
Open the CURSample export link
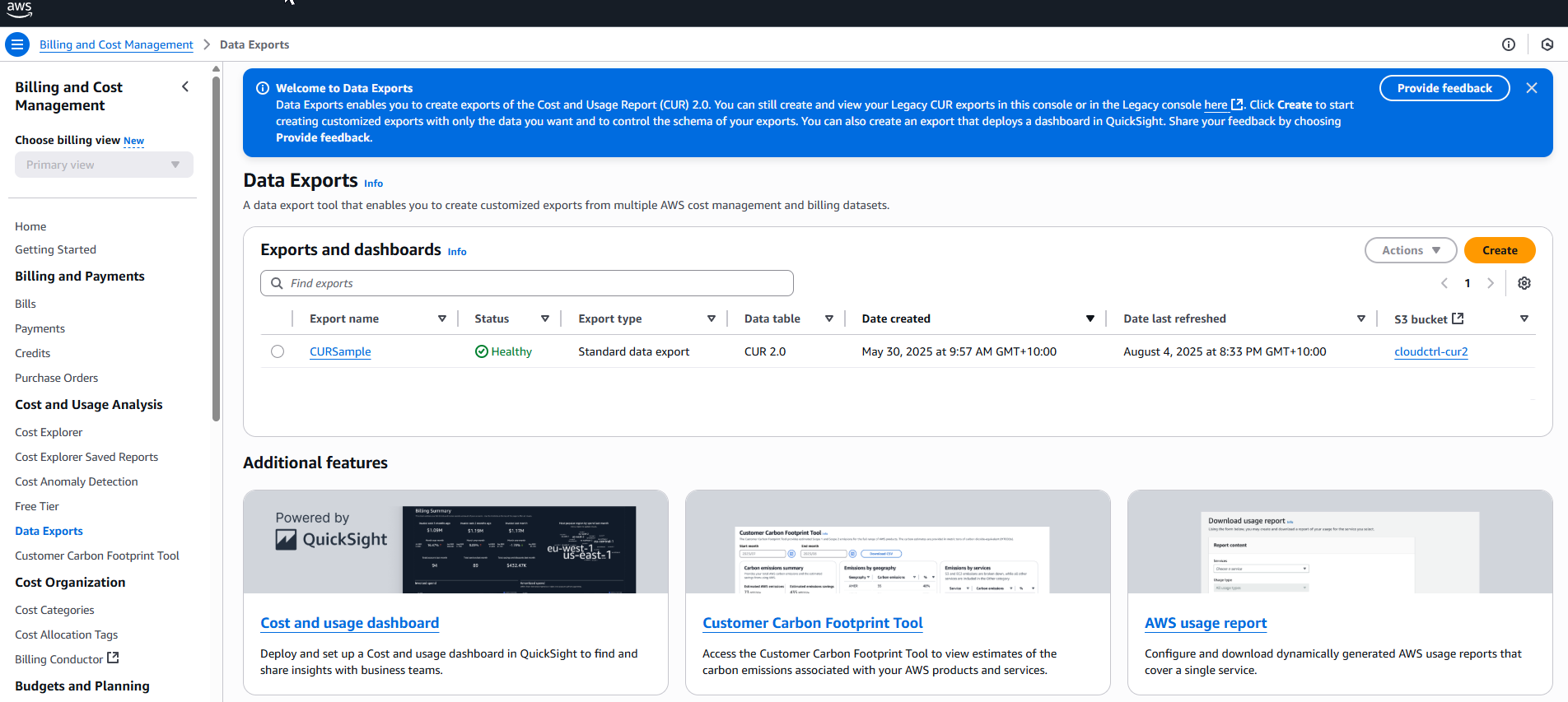[340, 351]
